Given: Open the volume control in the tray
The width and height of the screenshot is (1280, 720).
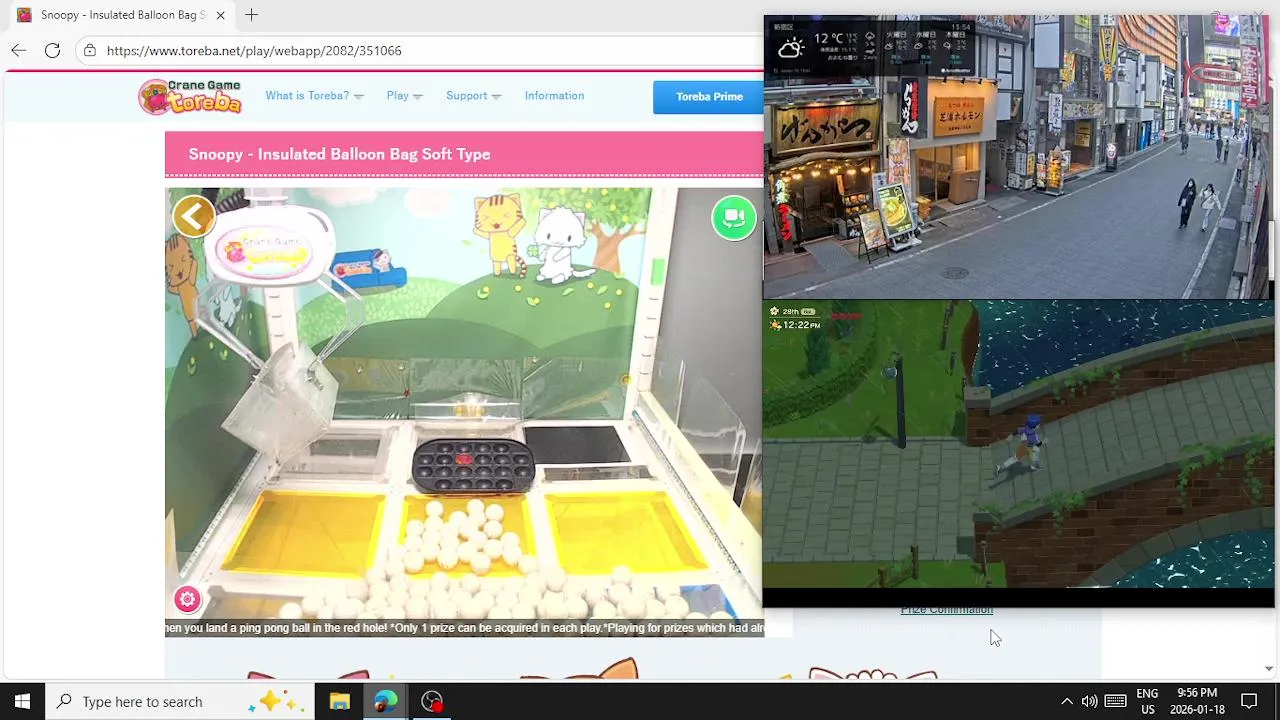Looking at the screenshot, I should coord(1089,701).
